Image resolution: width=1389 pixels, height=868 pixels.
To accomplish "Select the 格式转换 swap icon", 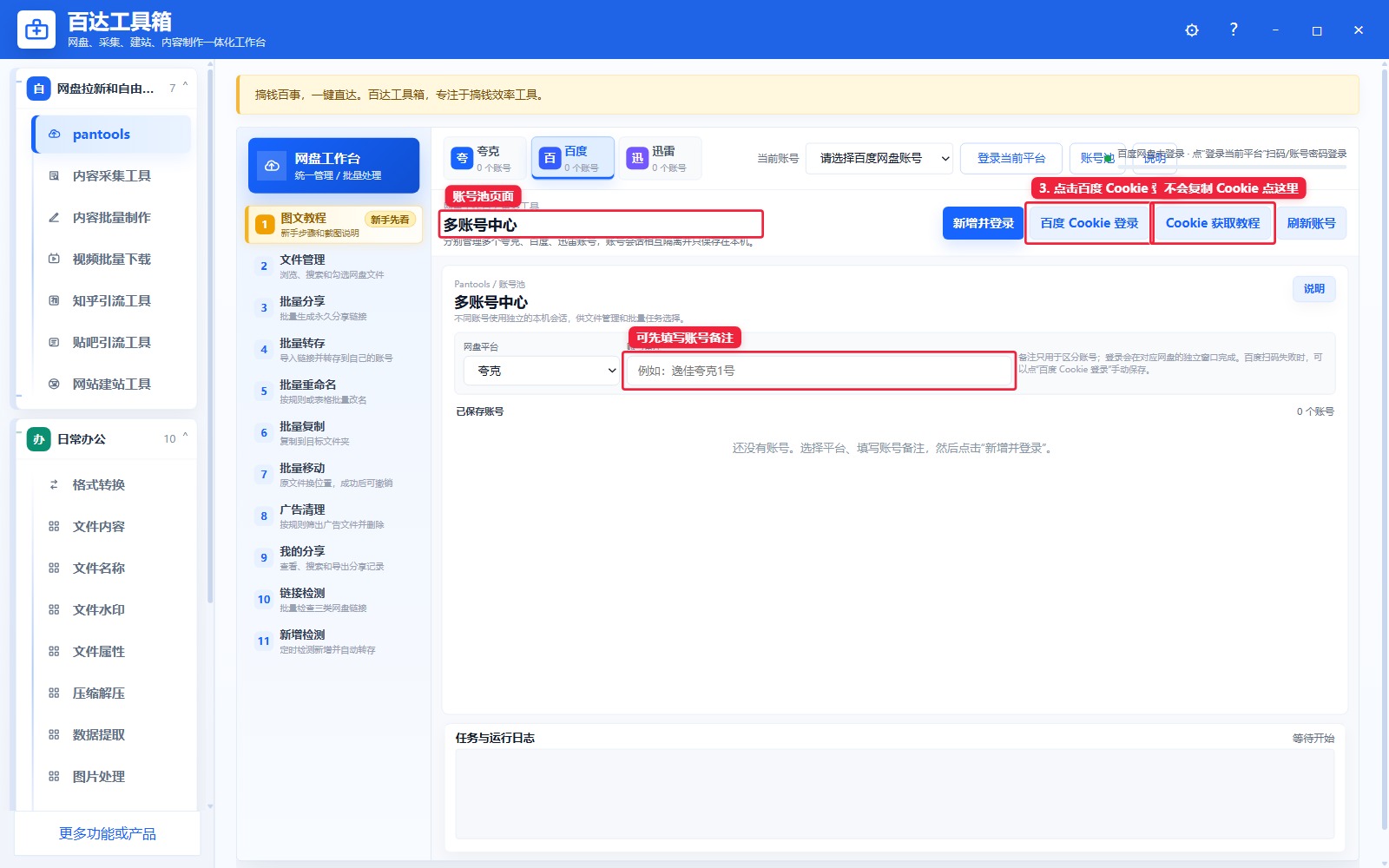I will pyautogui.click(x=54, y=485).
